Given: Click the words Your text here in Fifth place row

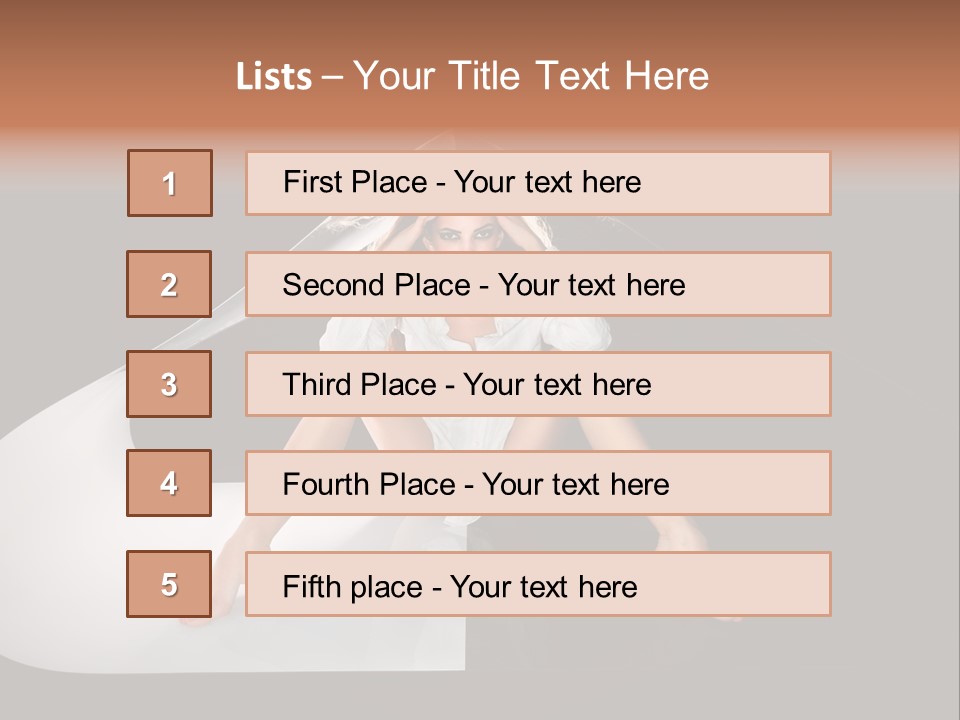Looking at the screenshot, I should coord(543,586).
